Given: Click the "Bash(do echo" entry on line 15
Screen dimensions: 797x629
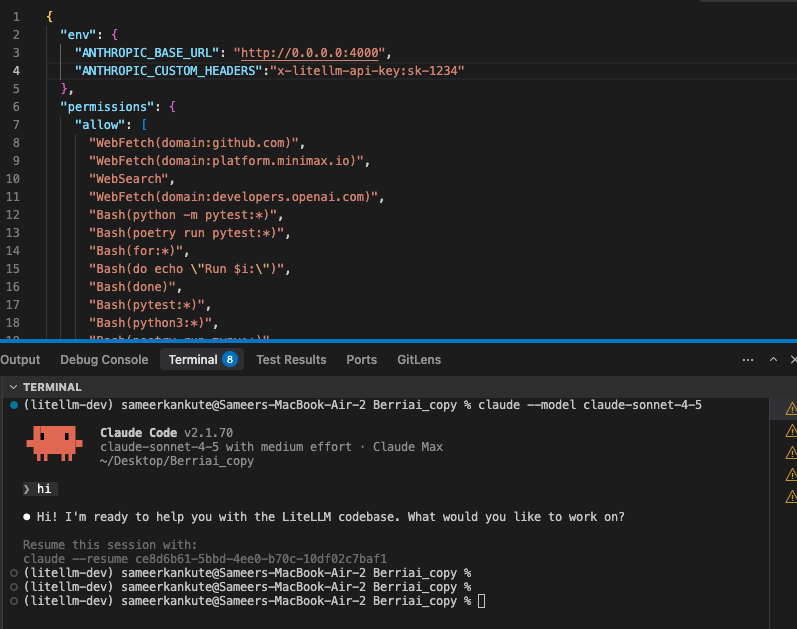Looking at the screenshot, I should [x=187, y=268].
